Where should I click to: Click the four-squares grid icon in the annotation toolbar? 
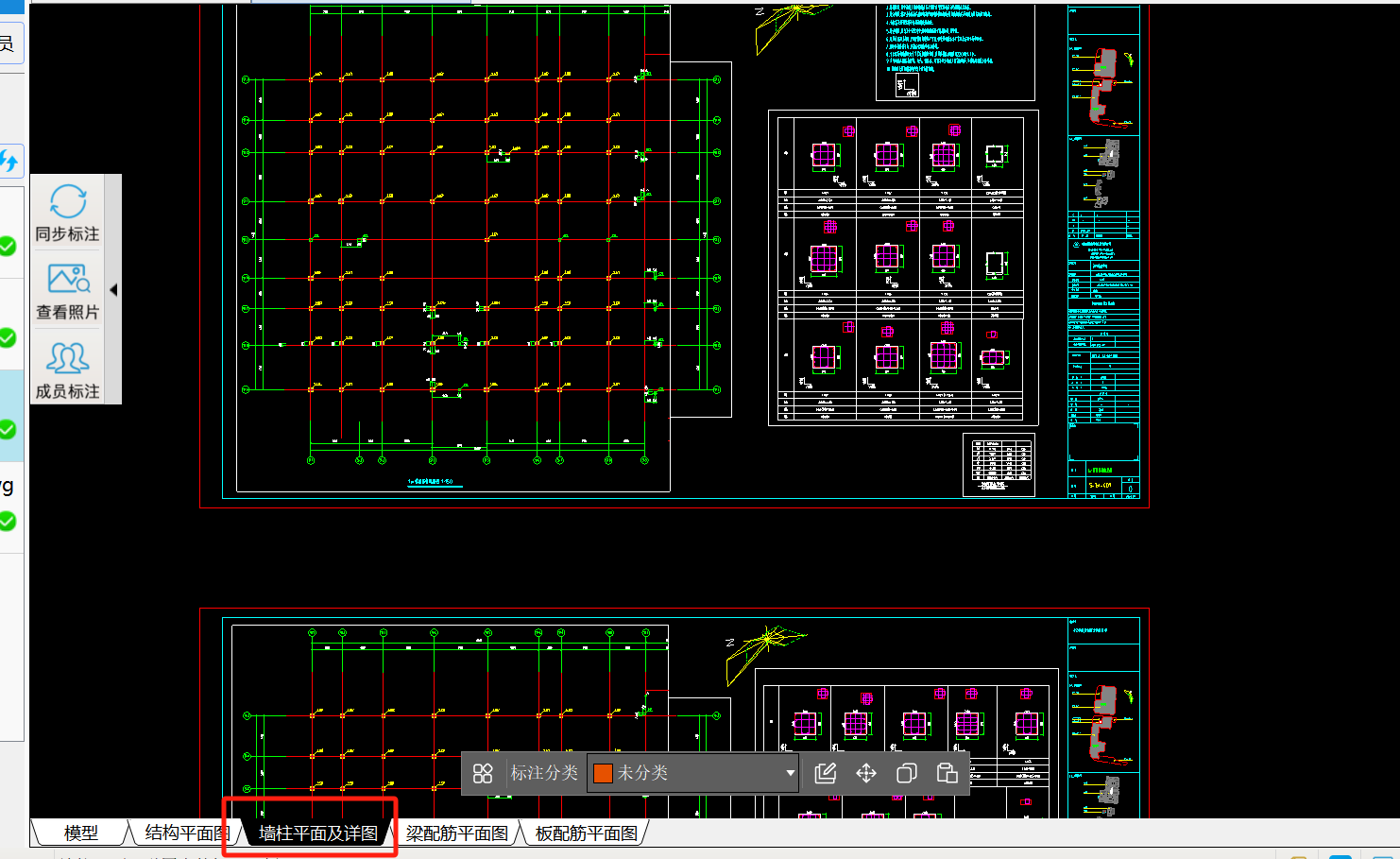pos(483,773)
